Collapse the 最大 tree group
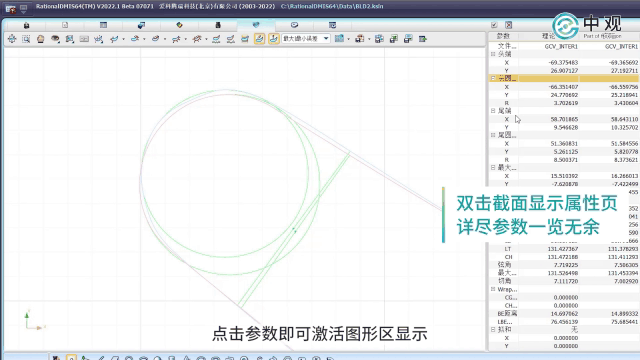The height and width of the screenshot is (360, 640). click(493, 168)
